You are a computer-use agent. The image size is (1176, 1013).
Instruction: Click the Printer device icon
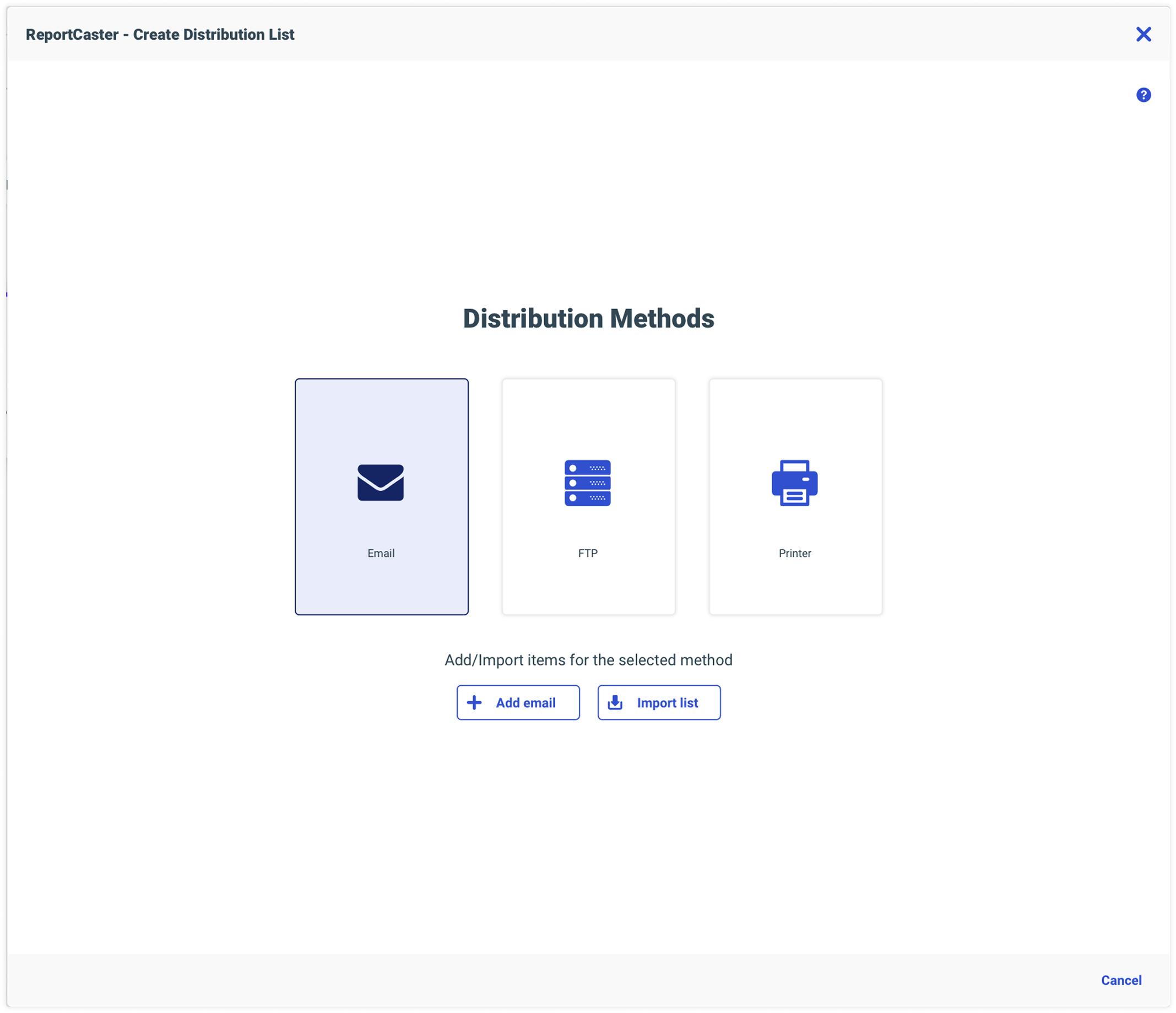795,483
